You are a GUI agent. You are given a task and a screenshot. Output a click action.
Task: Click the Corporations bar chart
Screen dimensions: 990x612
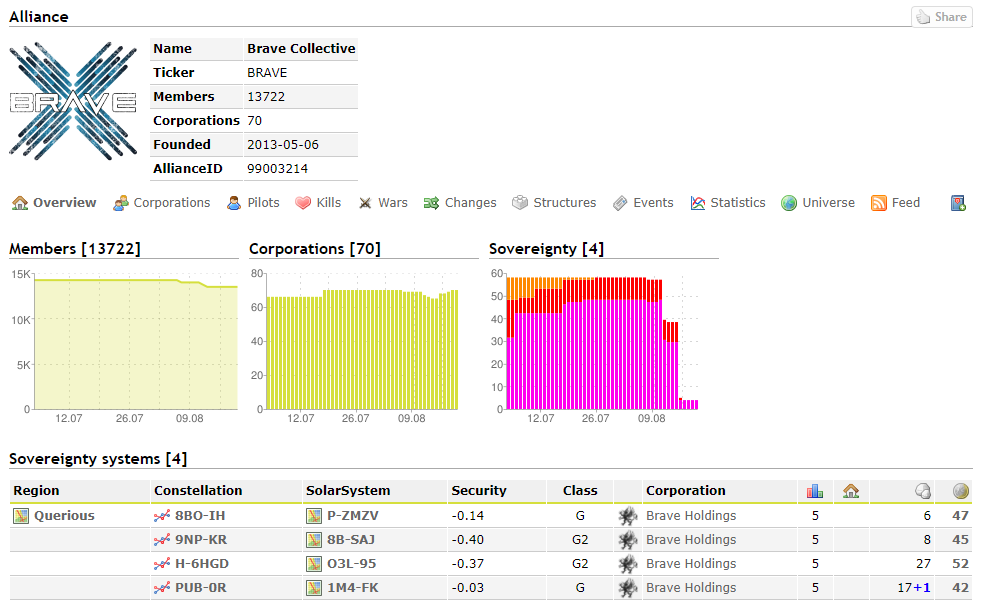[362, 342]
